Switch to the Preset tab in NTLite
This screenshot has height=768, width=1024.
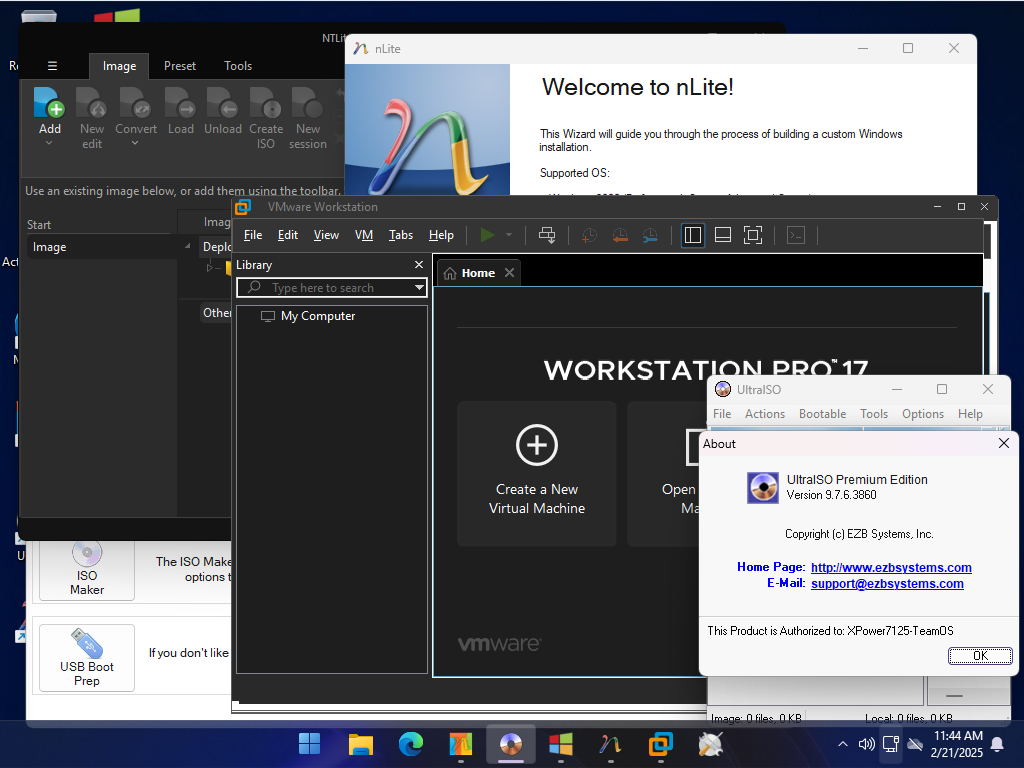180,66
